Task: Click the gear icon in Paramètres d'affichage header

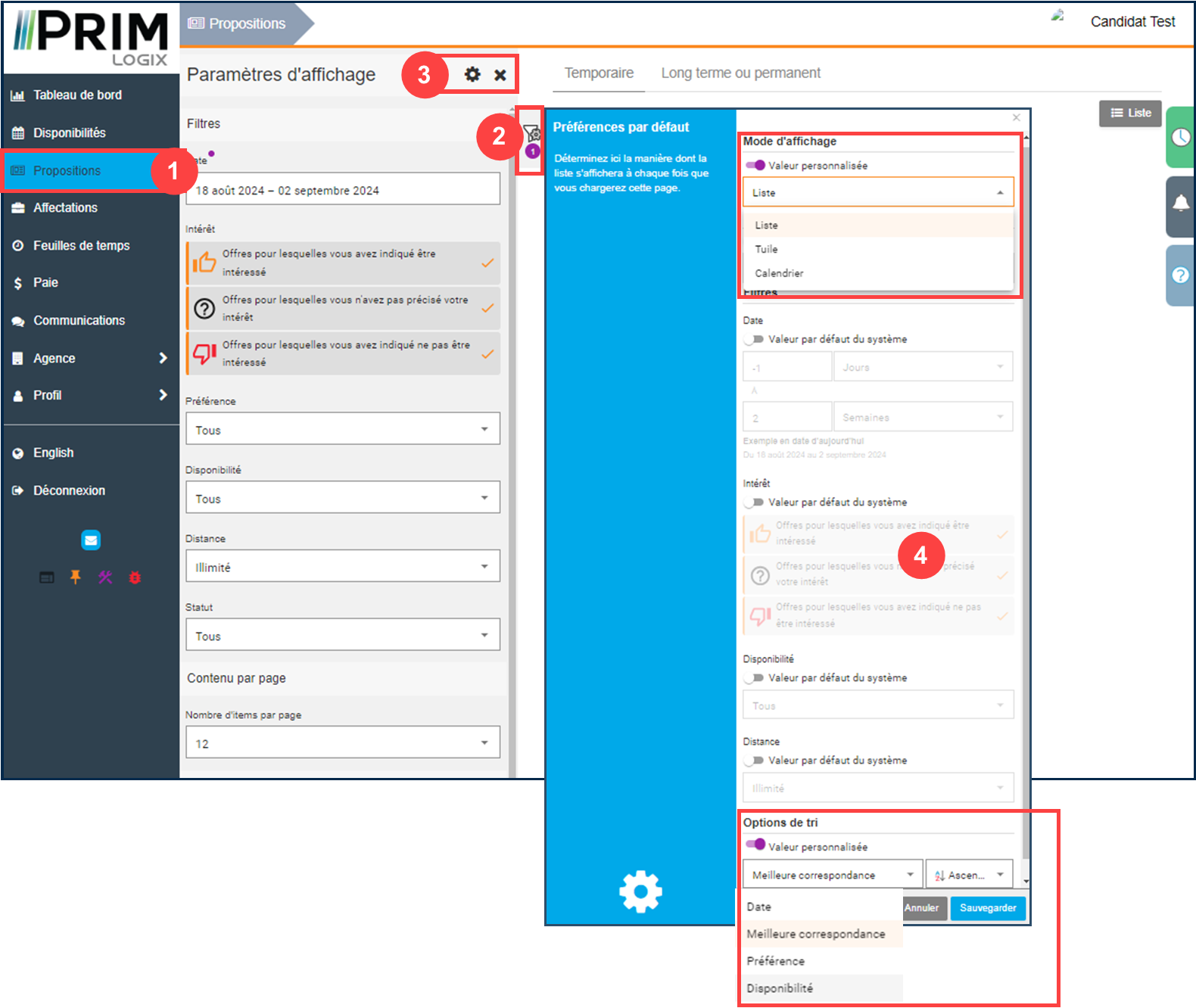Action: click(472, 74)
